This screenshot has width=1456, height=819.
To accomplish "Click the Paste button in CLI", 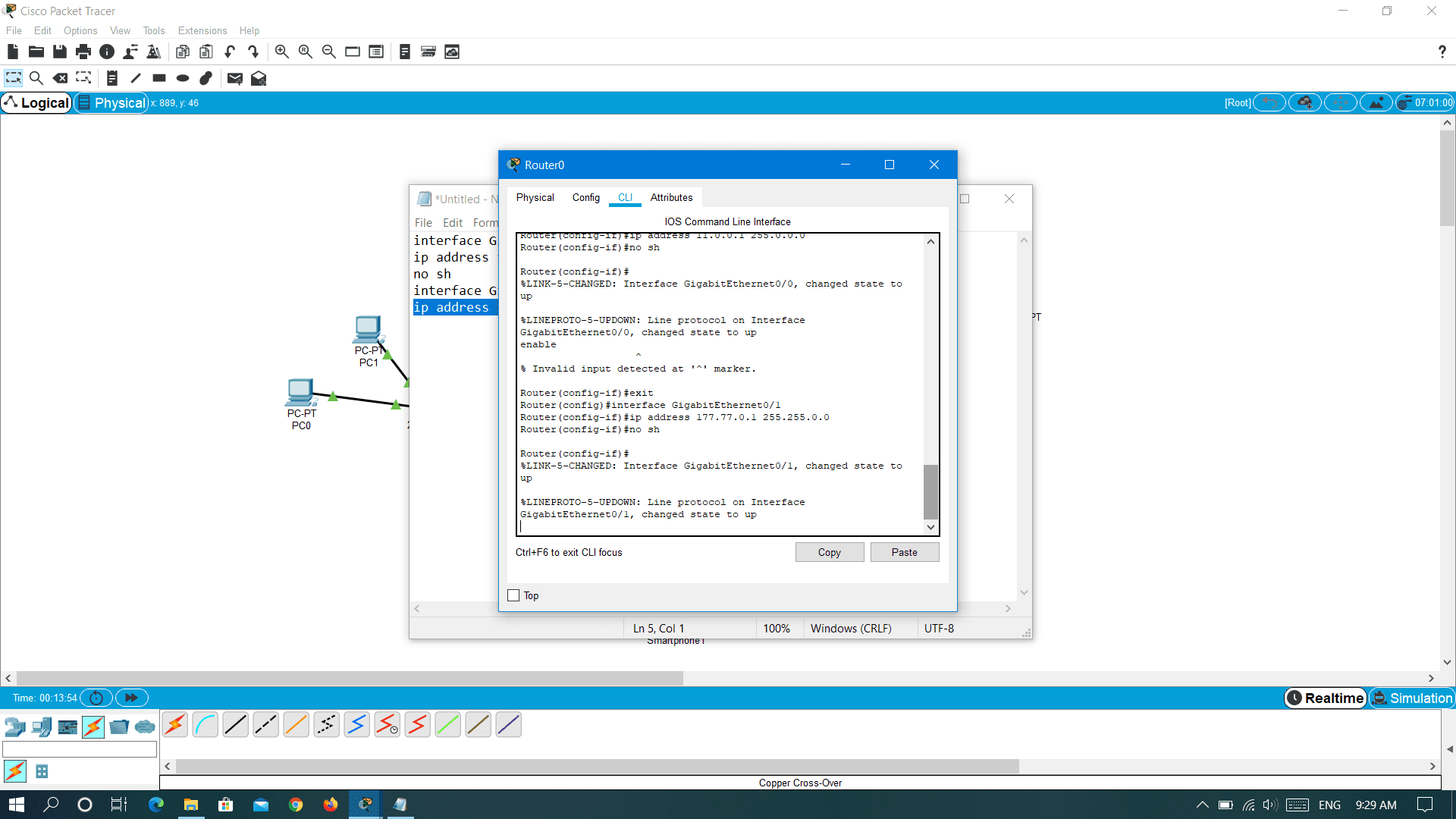I will coord(905,552).
